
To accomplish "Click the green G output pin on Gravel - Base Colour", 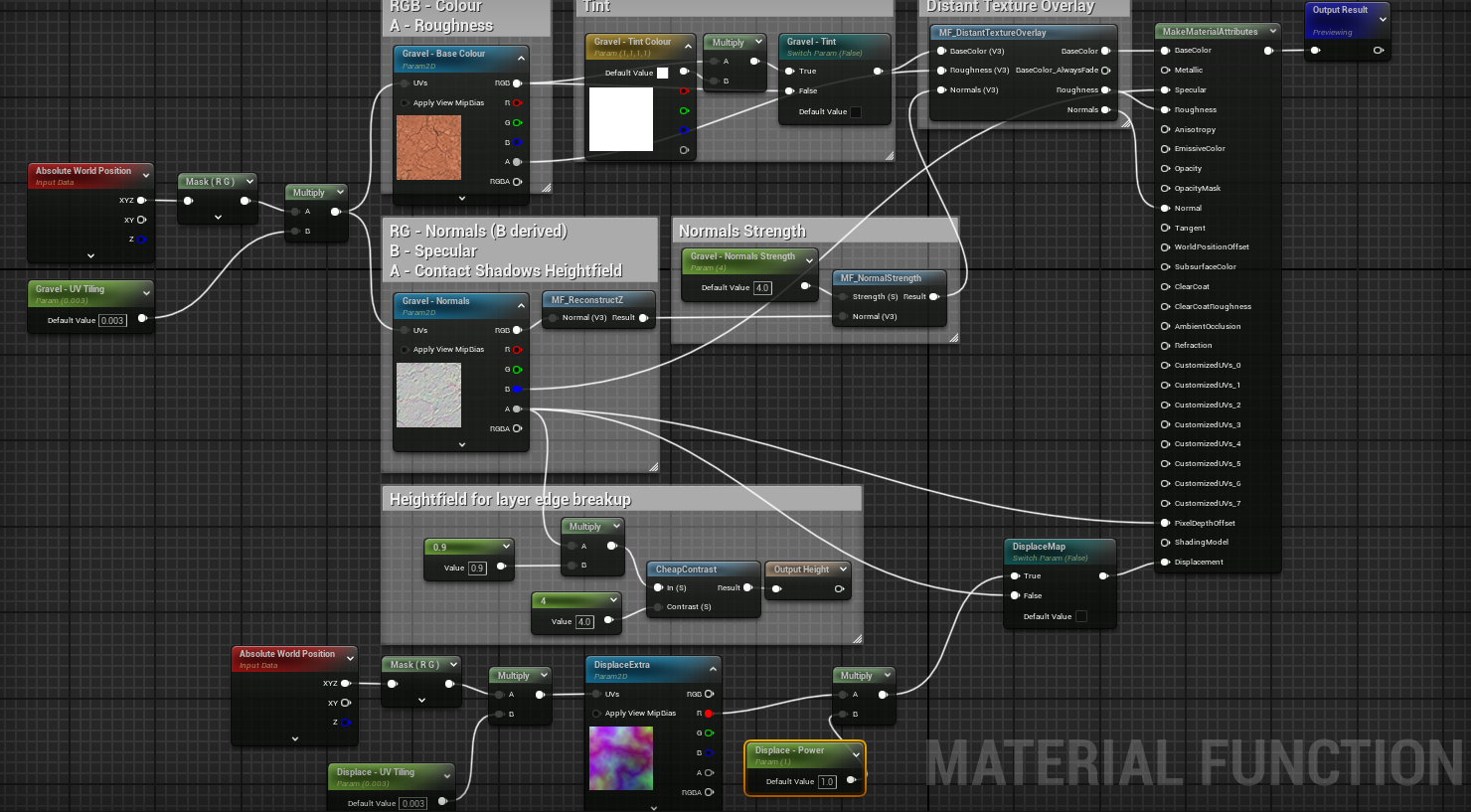I will click(x=517, y=123).
